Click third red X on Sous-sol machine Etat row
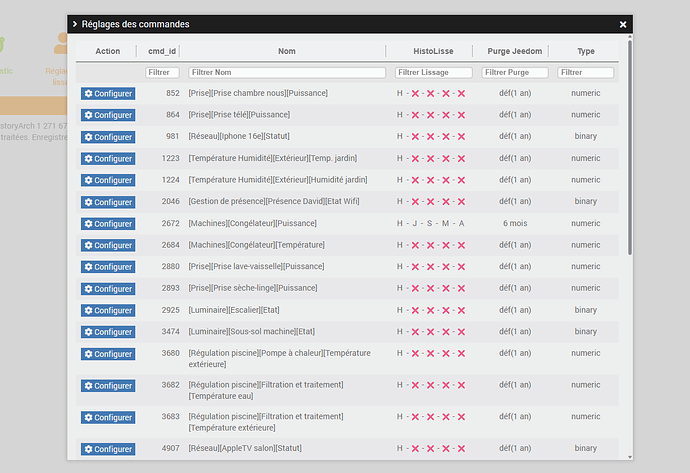 click(446, 332)
